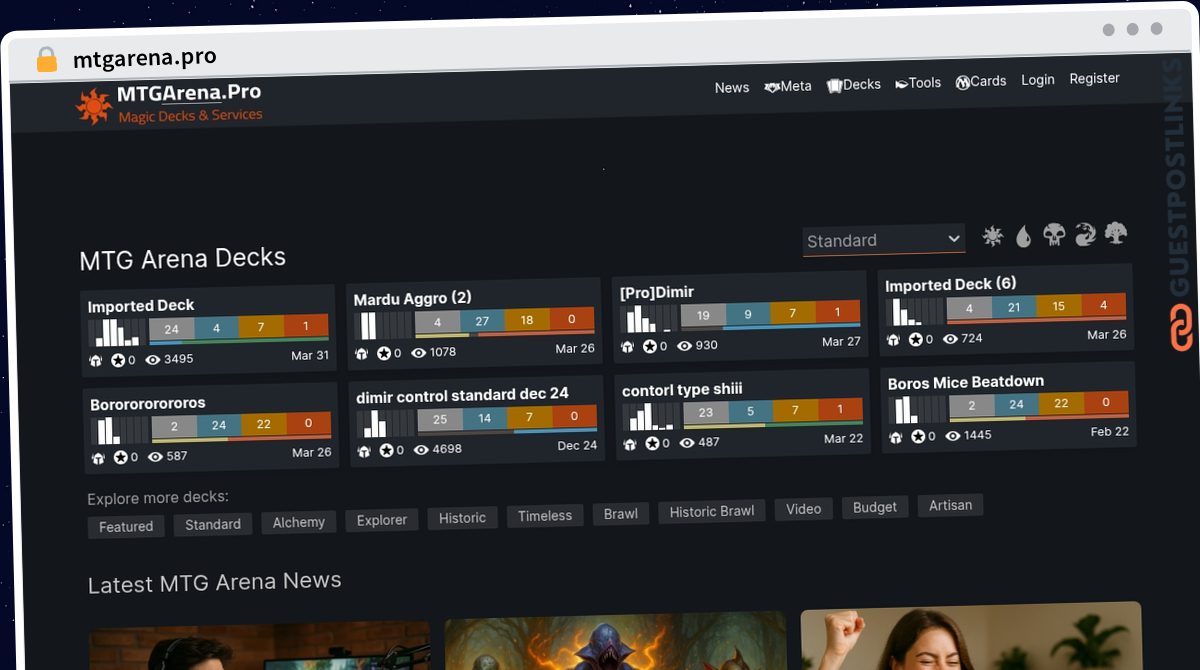
Task: Open the [Pro]Dimir deck
Action: click(x=656, y=292)
